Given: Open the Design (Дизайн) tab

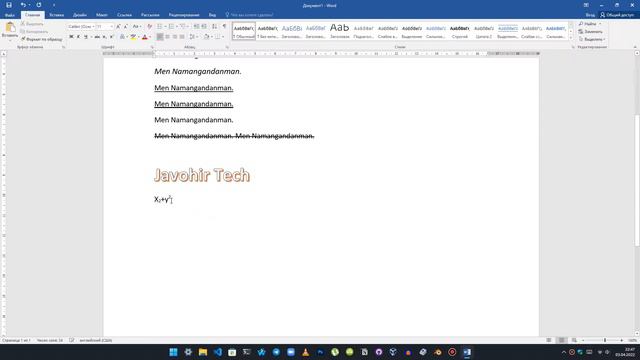Looking at the screenshot, I should 80,15.
